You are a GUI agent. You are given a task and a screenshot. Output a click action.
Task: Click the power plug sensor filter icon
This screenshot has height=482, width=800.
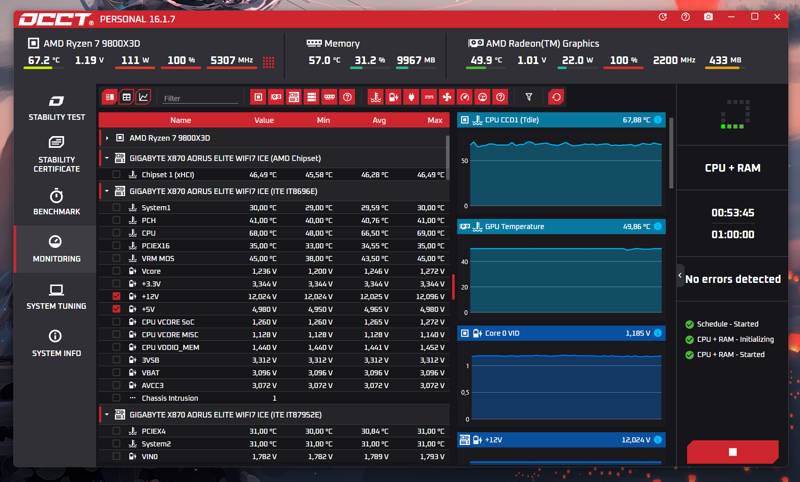coord(411,97)
